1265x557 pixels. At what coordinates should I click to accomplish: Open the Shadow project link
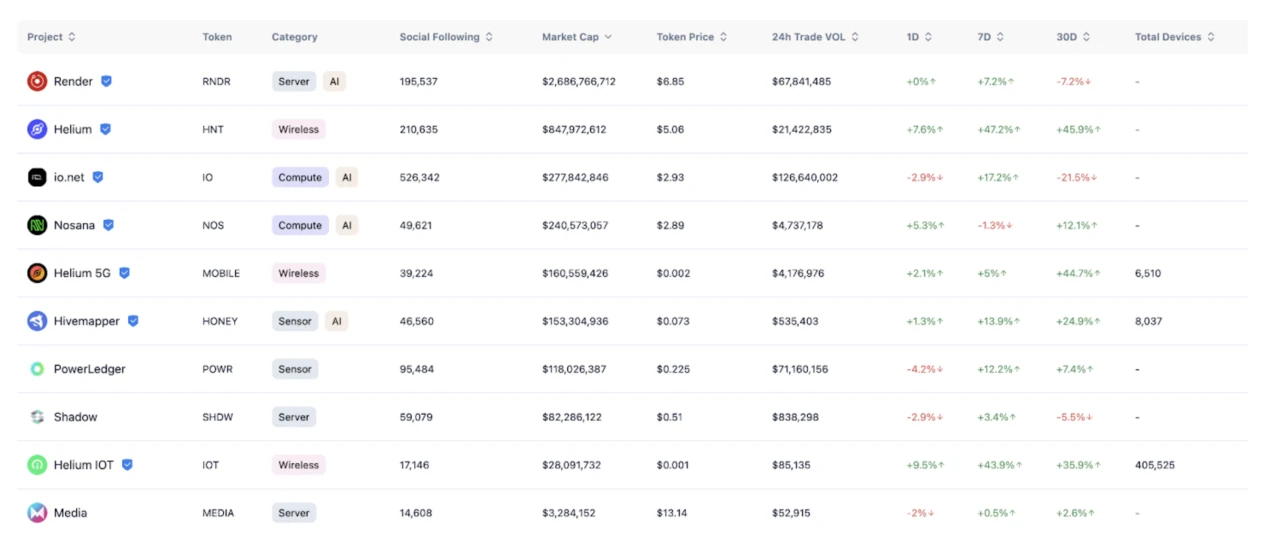pyautogui.click(x=75, y=417)
